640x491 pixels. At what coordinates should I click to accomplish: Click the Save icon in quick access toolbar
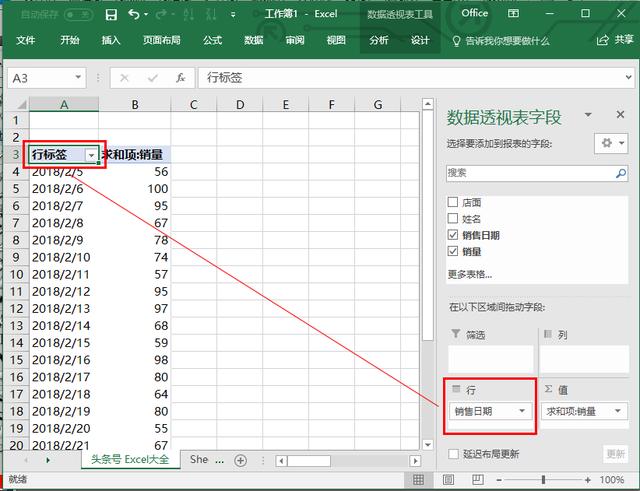tap(111, 15)
